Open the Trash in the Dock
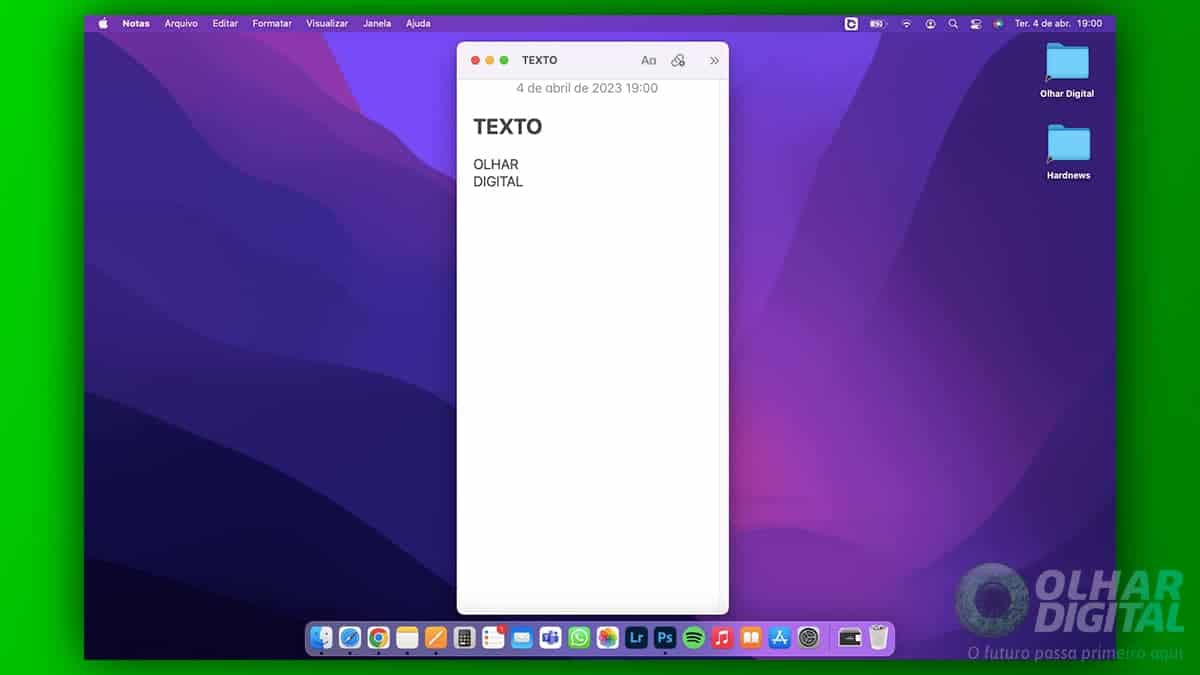The image size is (1200, 675). 879,637
